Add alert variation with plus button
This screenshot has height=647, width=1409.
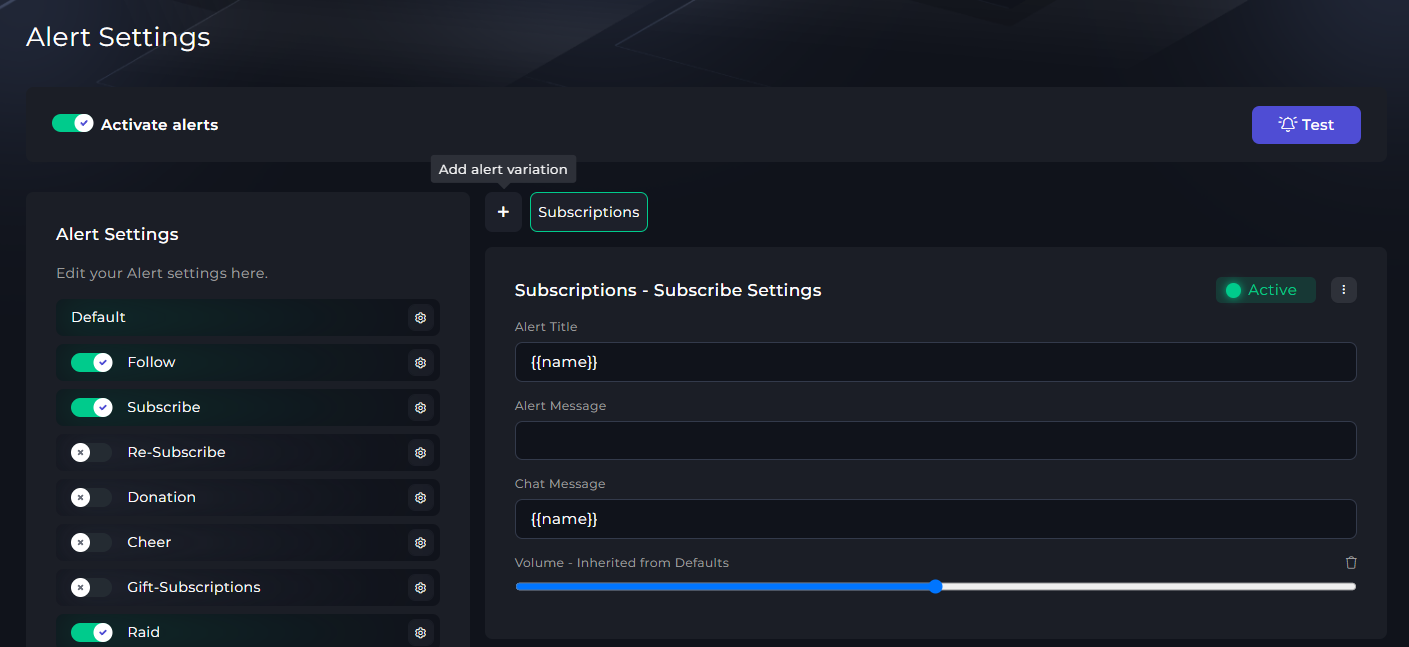click(503, 212)
